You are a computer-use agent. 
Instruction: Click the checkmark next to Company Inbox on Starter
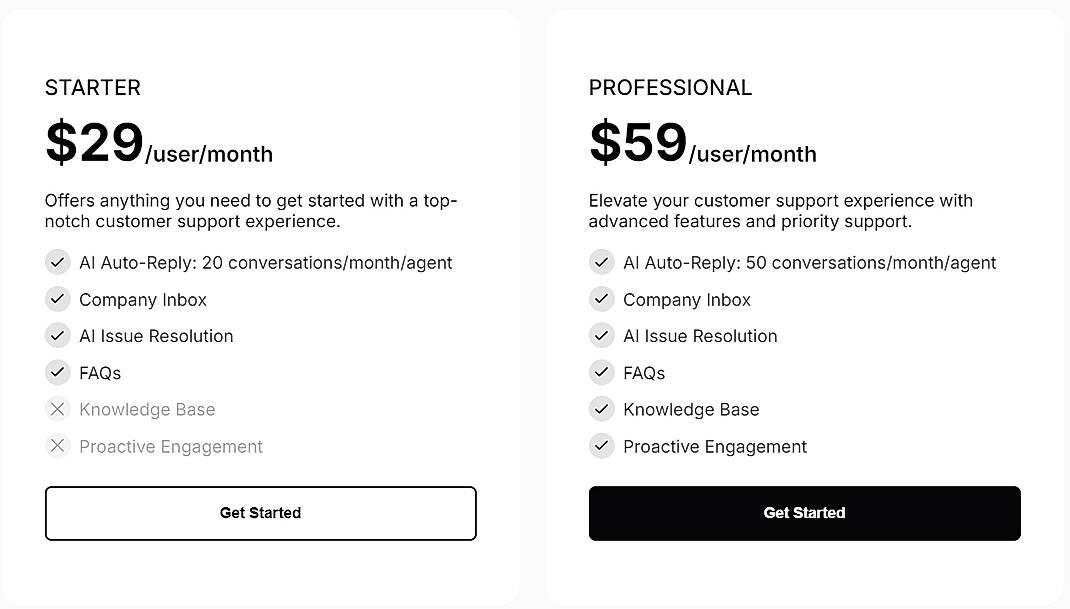pyautogui.click(x=57, y=299)
